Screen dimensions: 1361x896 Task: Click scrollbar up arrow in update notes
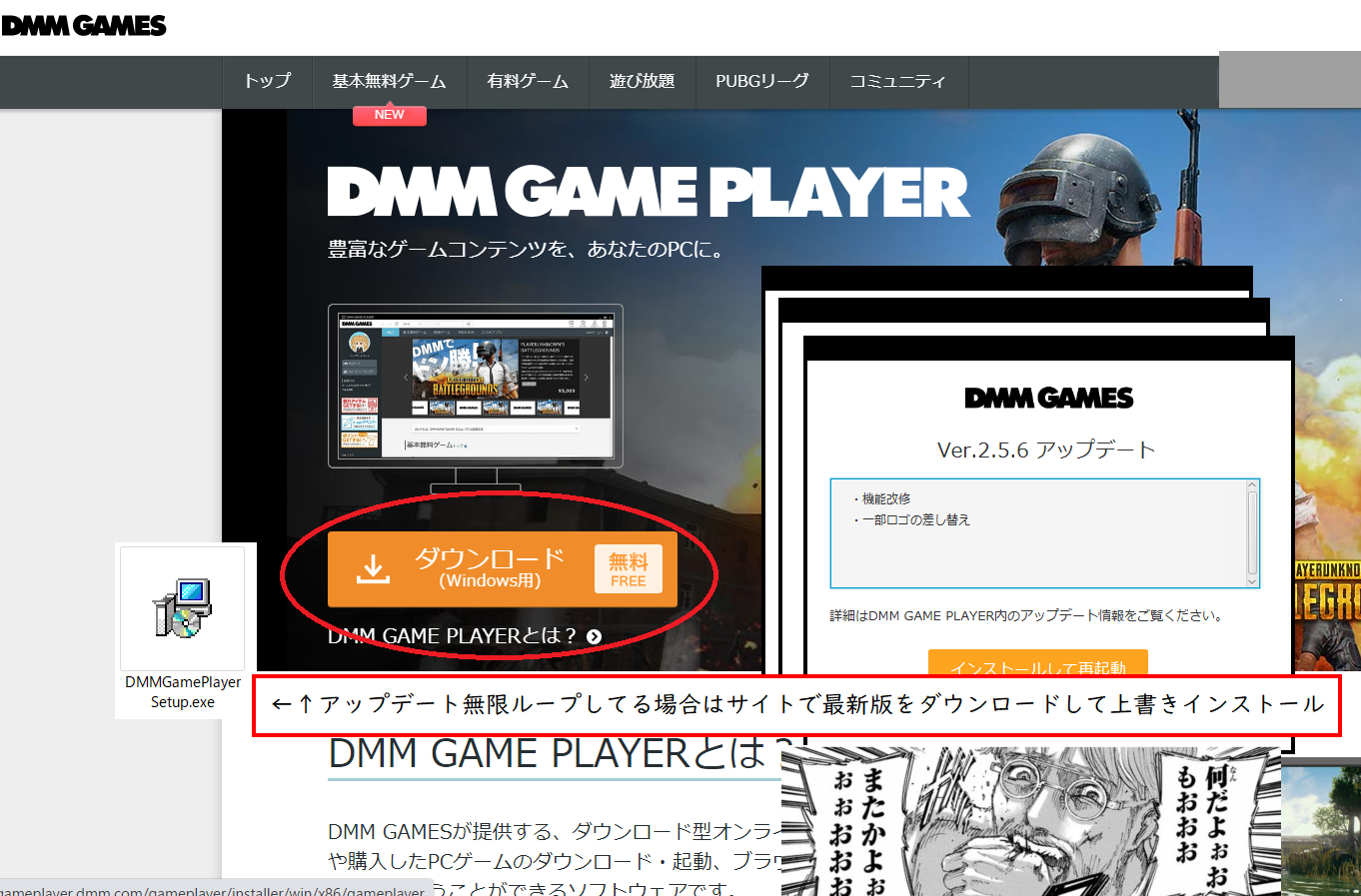[1252, 486]
